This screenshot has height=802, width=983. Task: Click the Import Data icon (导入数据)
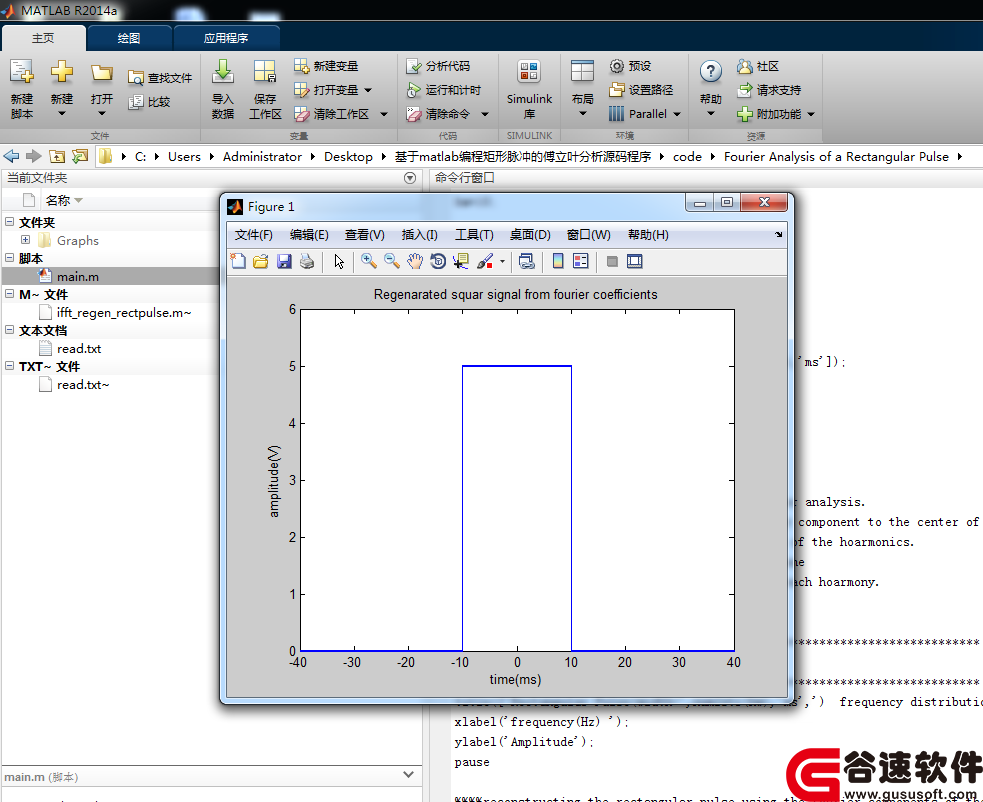click(x=223, y=72)
